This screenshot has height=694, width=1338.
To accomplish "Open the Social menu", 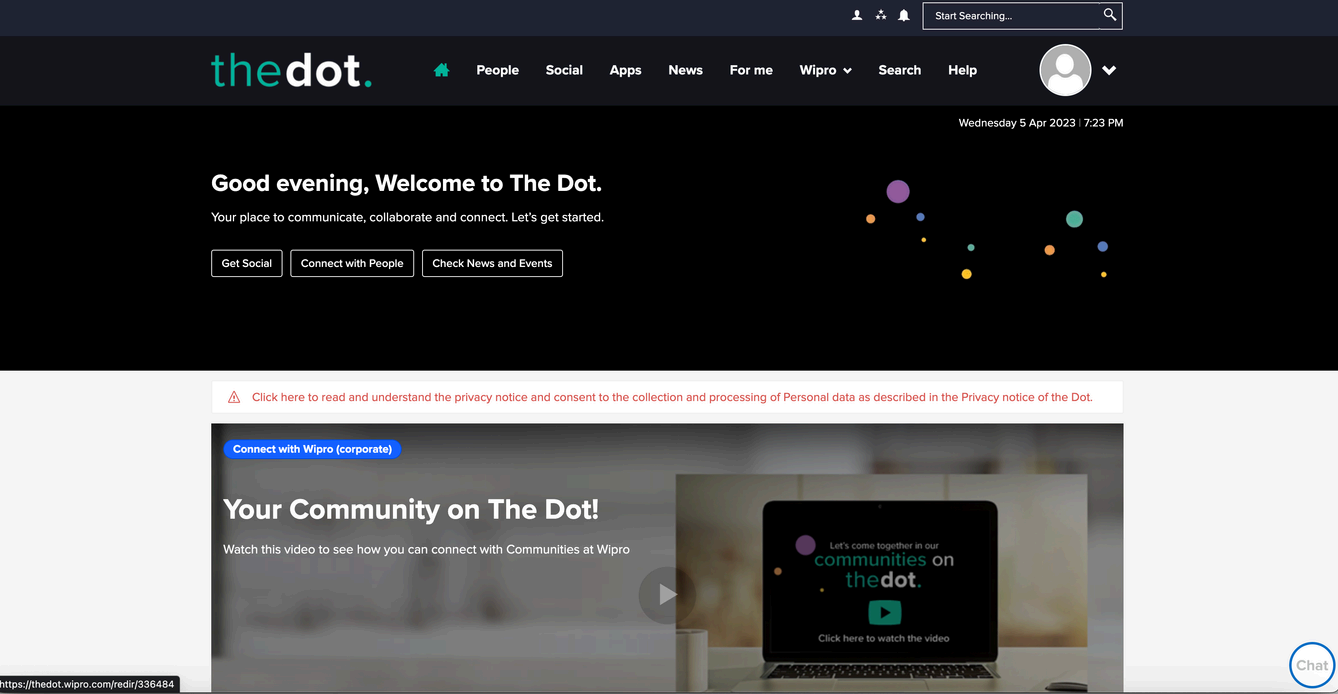I will (564, 70).
